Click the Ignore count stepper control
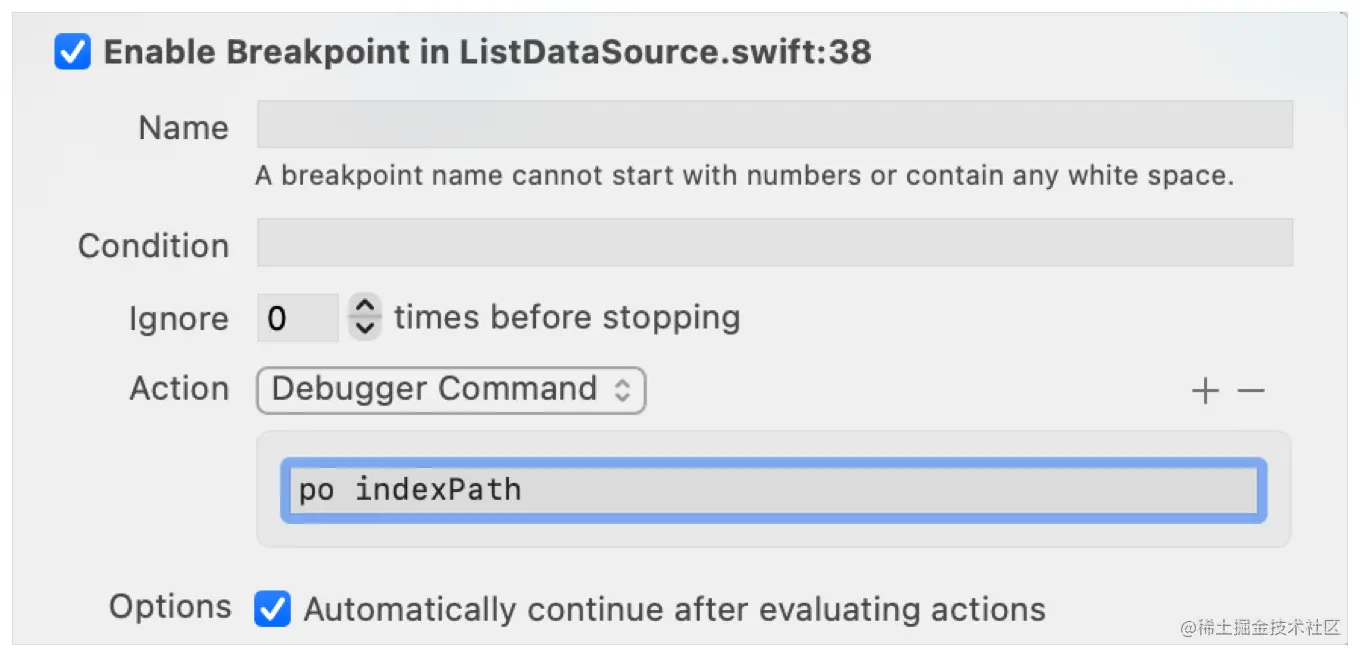Screen dimensions: 1360x657 point(364,317)
